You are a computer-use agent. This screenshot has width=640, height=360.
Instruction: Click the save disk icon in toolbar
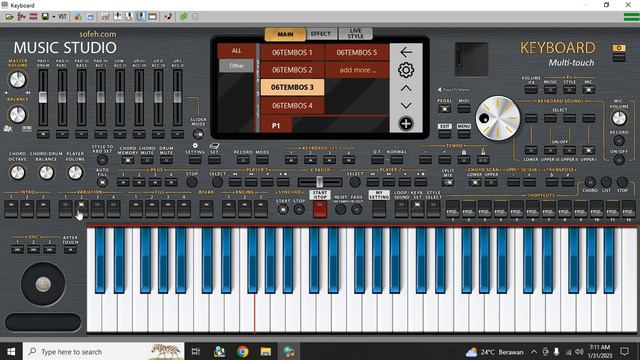[45, 17]
